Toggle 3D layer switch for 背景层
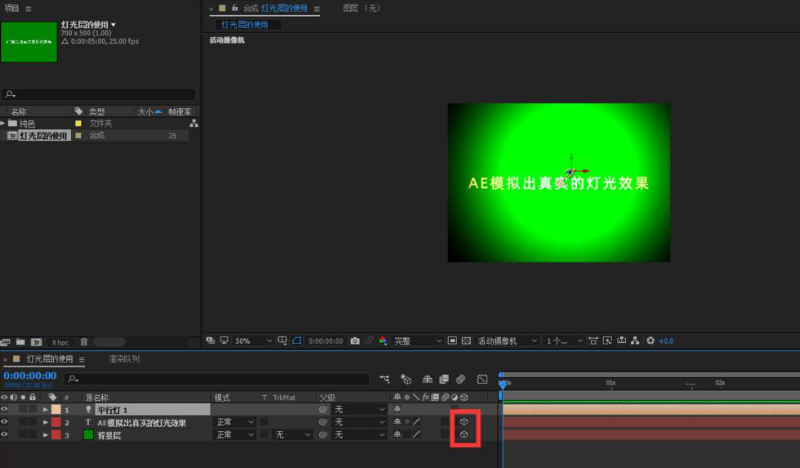800x468 pixels. 464,435
